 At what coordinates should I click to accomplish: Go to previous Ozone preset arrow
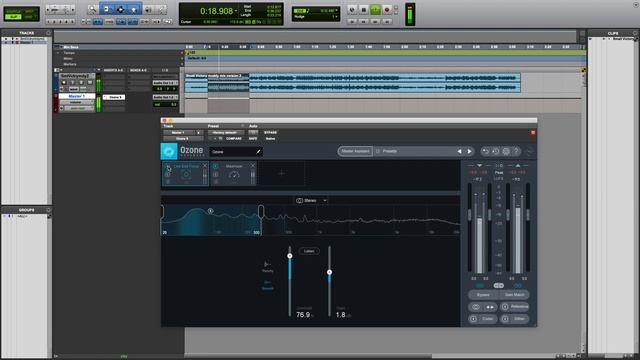click(x=459, y=151)
